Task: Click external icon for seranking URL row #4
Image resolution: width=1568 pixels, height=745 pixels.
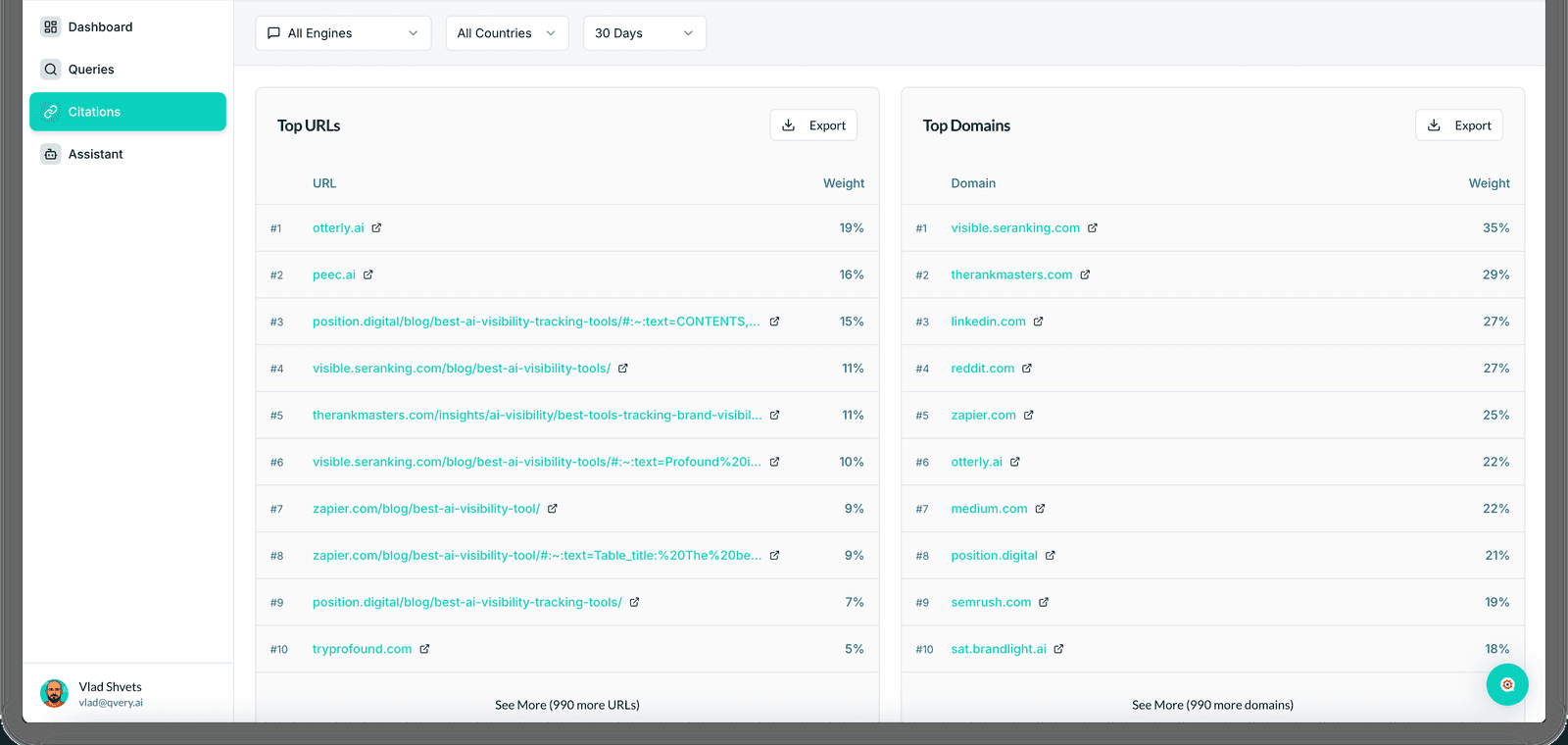Action: 623,369
